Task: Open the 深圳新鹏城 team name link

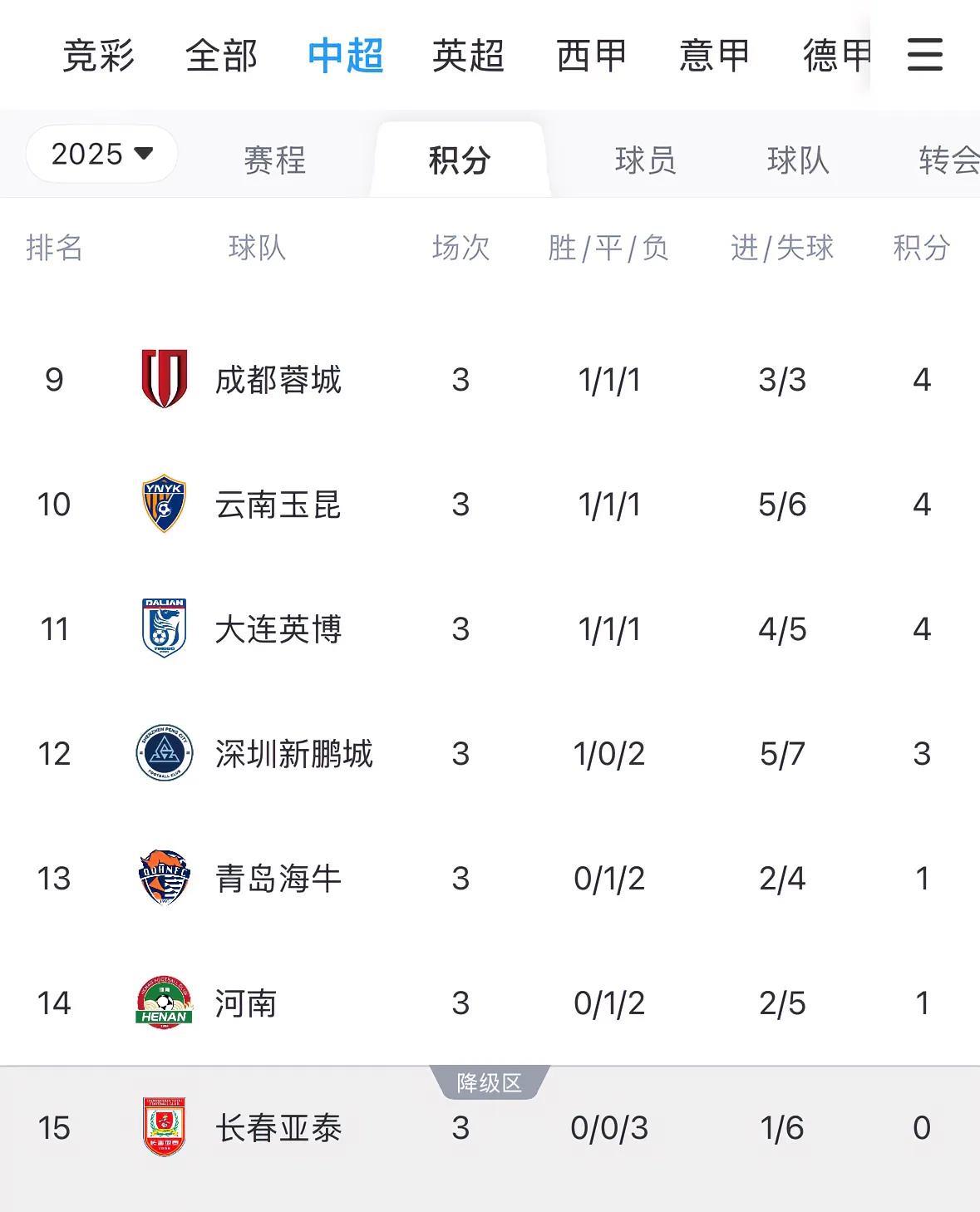Action: 293,754
